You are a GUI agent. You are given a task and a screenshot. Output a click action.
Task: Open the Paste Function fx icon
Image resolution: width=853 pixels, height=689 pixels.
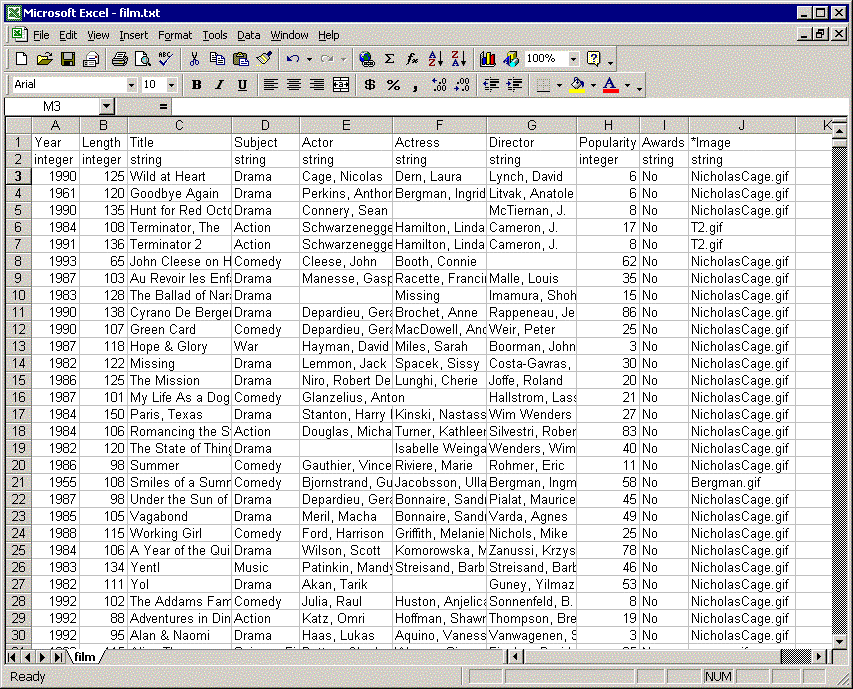pyautogui.click(x=412, y=59)
